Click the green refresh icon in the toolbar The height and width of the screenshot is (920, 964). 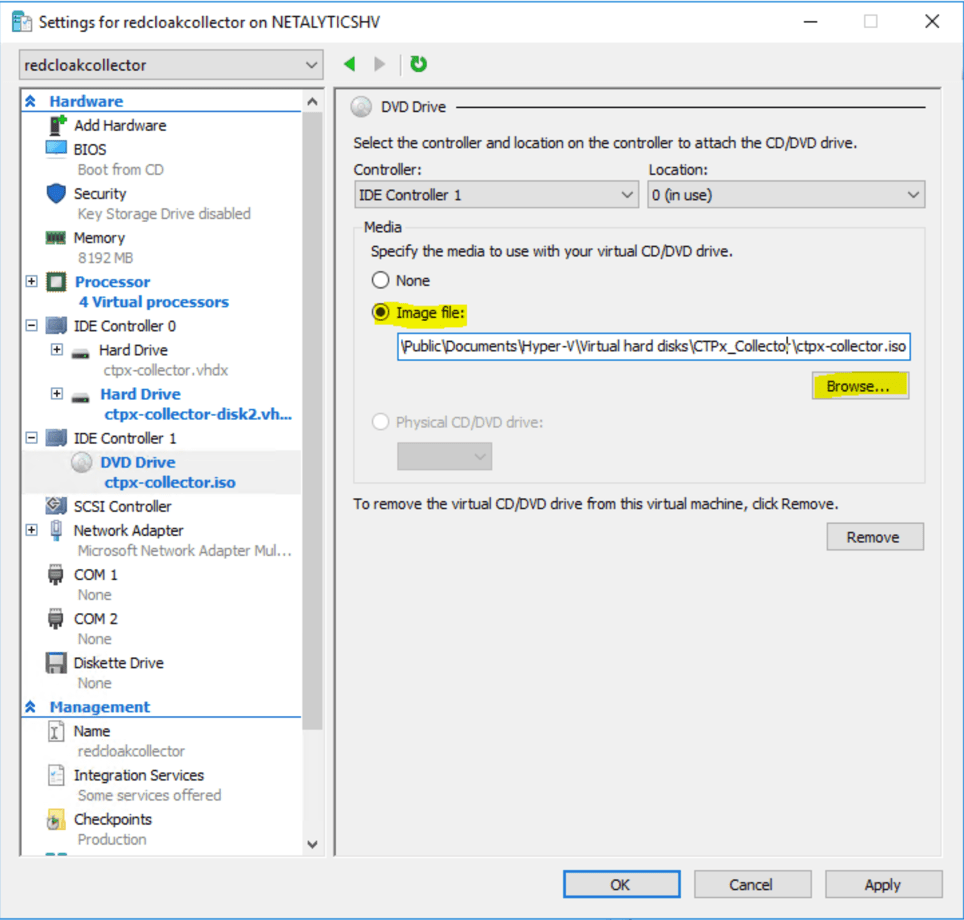click(x=418, y=64)
